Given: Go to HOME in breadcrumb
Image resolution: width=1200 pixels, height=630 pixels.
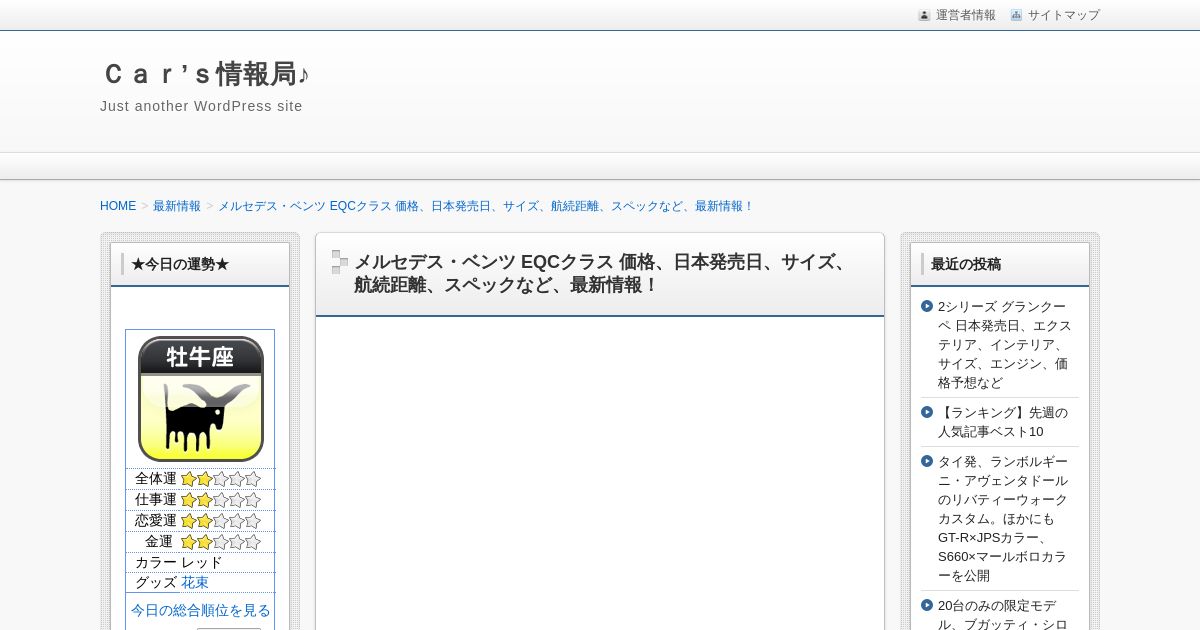Looking at the screenshot, I should tap(118, 206).
